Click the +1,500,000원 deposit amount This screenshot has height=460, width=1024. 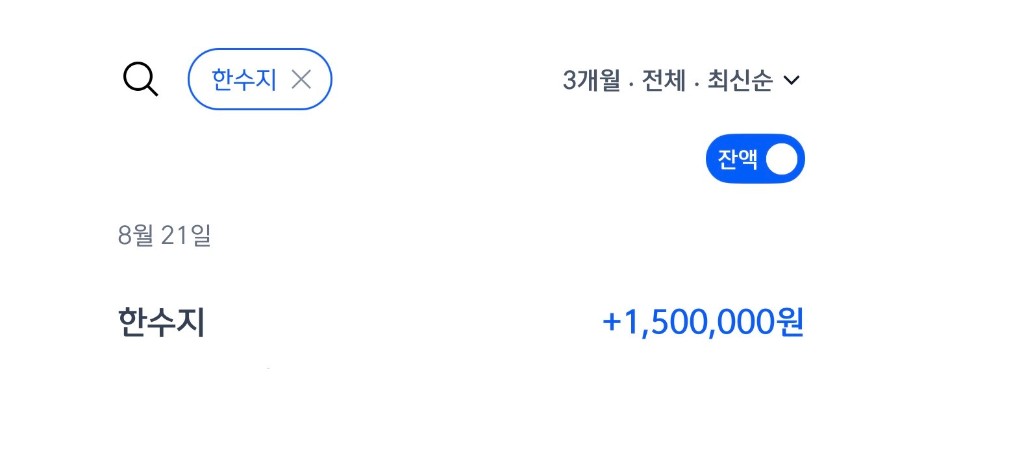[703, 322]
